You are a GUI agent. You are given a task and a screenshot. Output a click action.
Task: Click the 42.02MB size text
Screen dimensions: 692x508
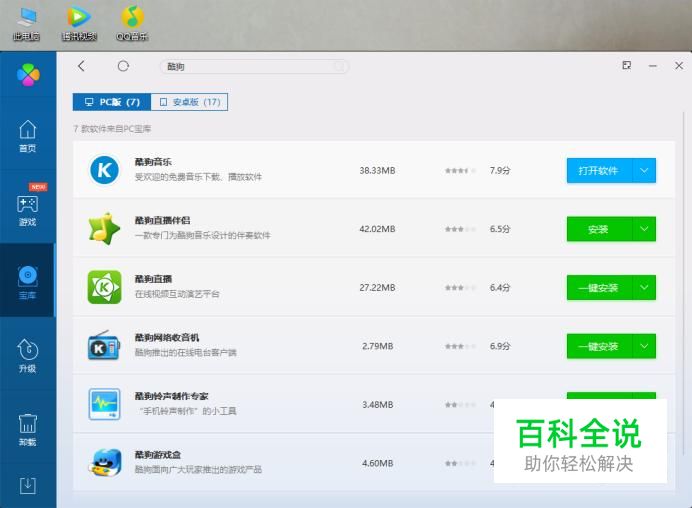pos(377,229)
